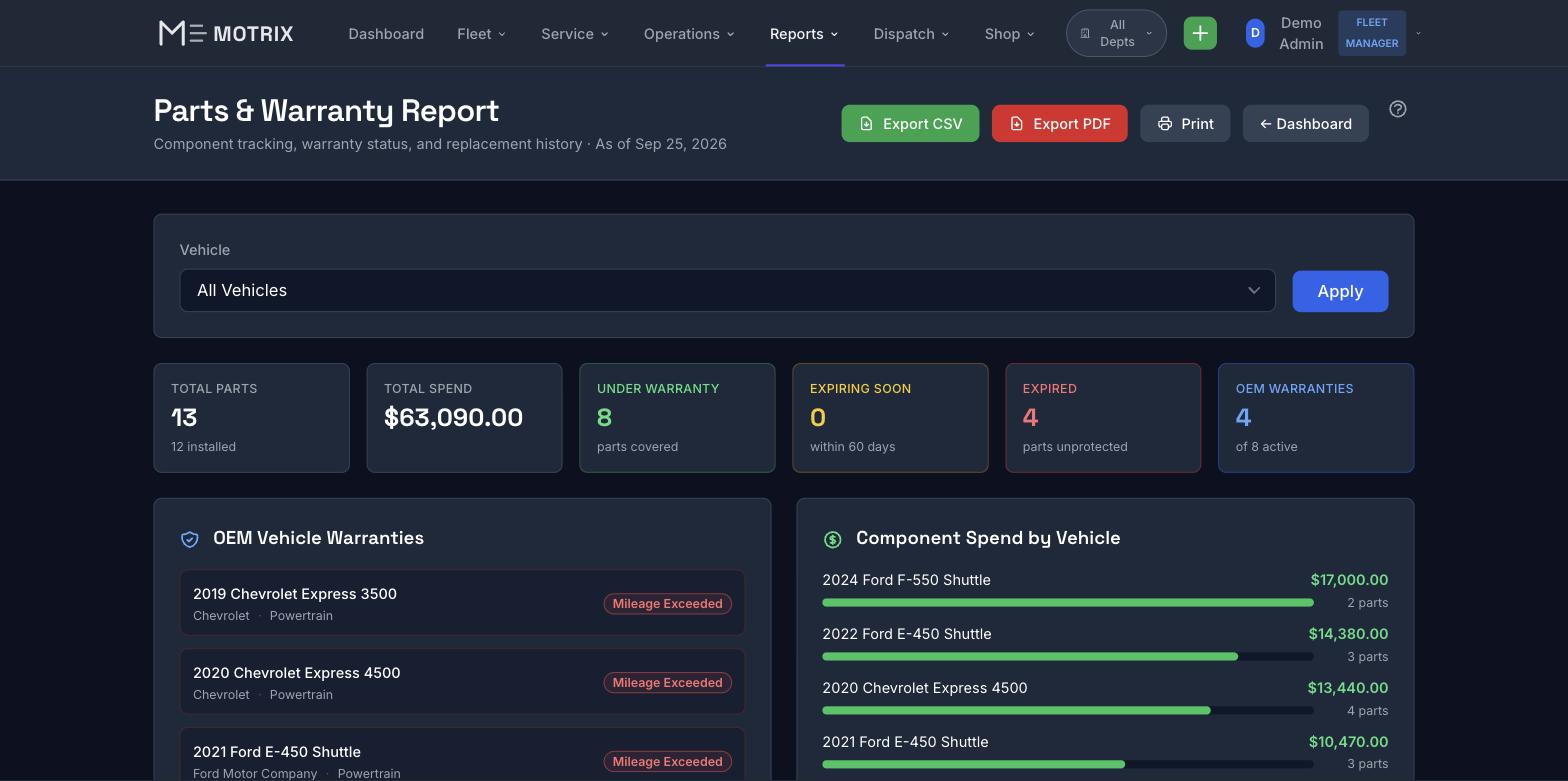Return via the ← Dashboard button
The height and width of the screenshot is (781, 1568).
[1305, 123]
